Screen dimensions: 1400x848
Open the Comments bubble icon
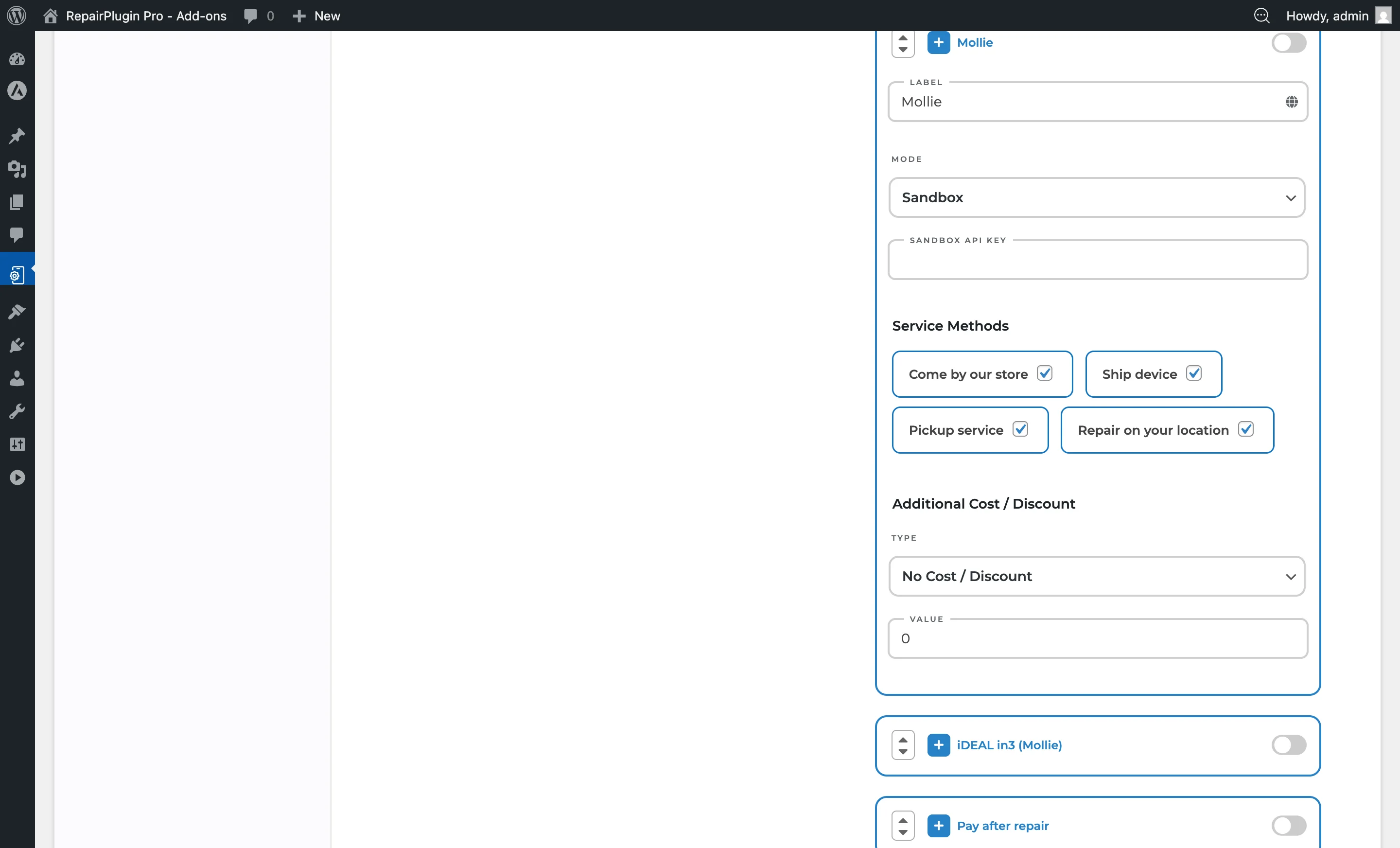pyautogui.click(x=17, y=235)
